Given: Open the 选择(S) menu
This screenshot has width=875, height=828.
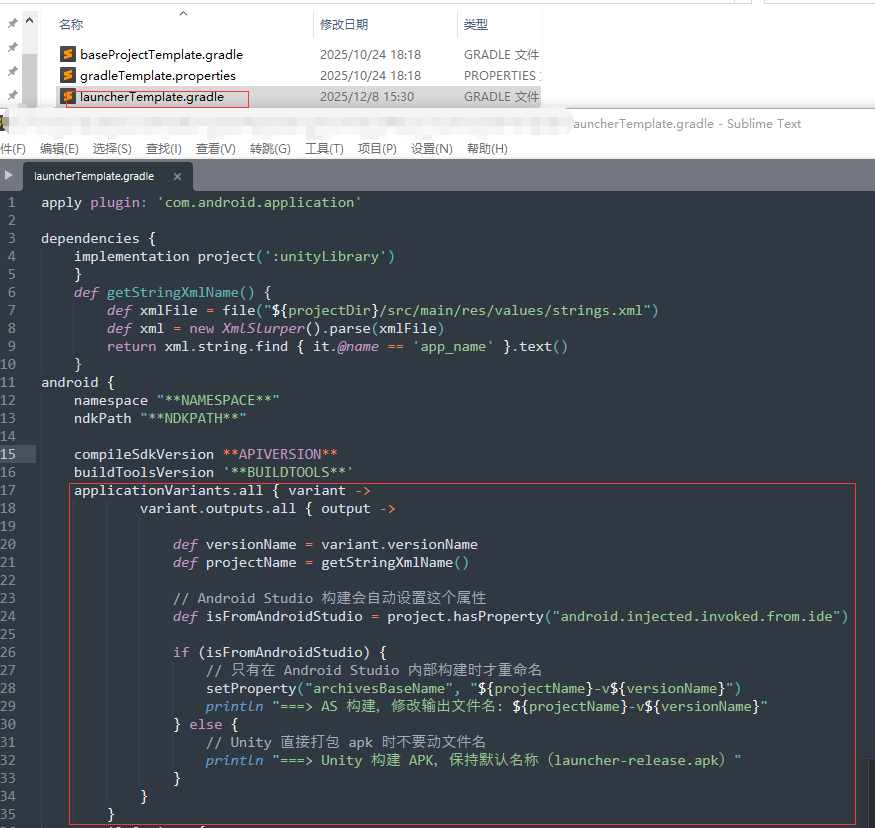Looking at the screenshot, I should point(112,149).
